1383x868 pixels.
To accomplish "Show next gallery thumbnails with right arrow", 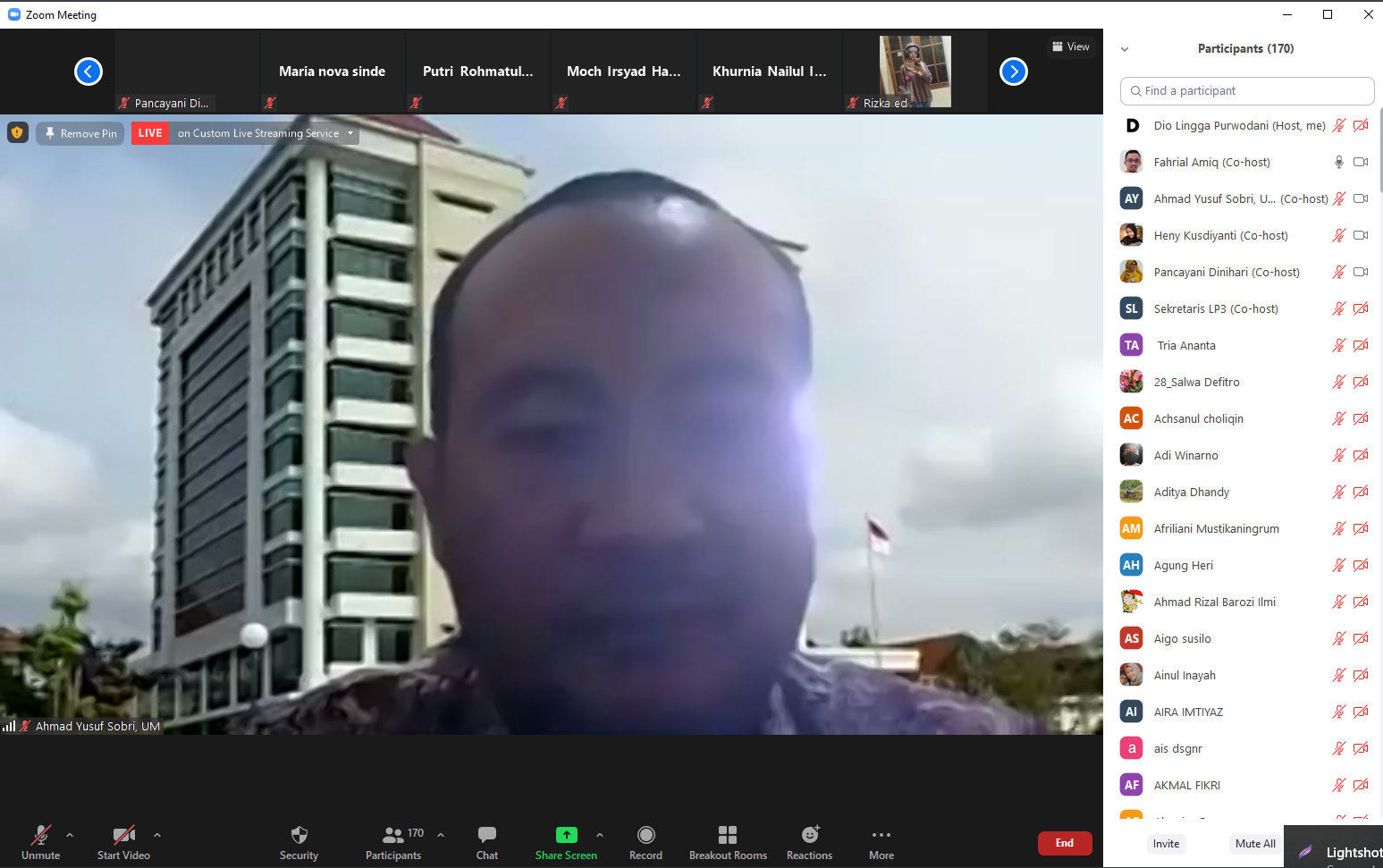I will pos(1014,72).
